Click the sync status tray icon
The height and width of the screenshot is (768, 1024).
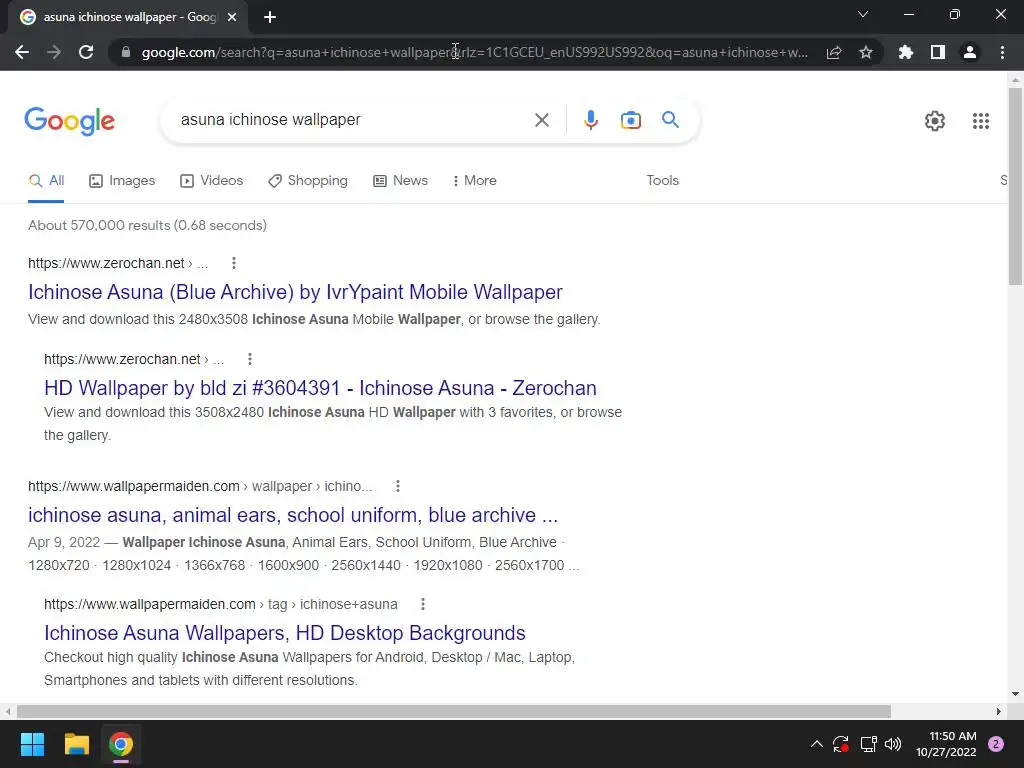click(840, 744)
